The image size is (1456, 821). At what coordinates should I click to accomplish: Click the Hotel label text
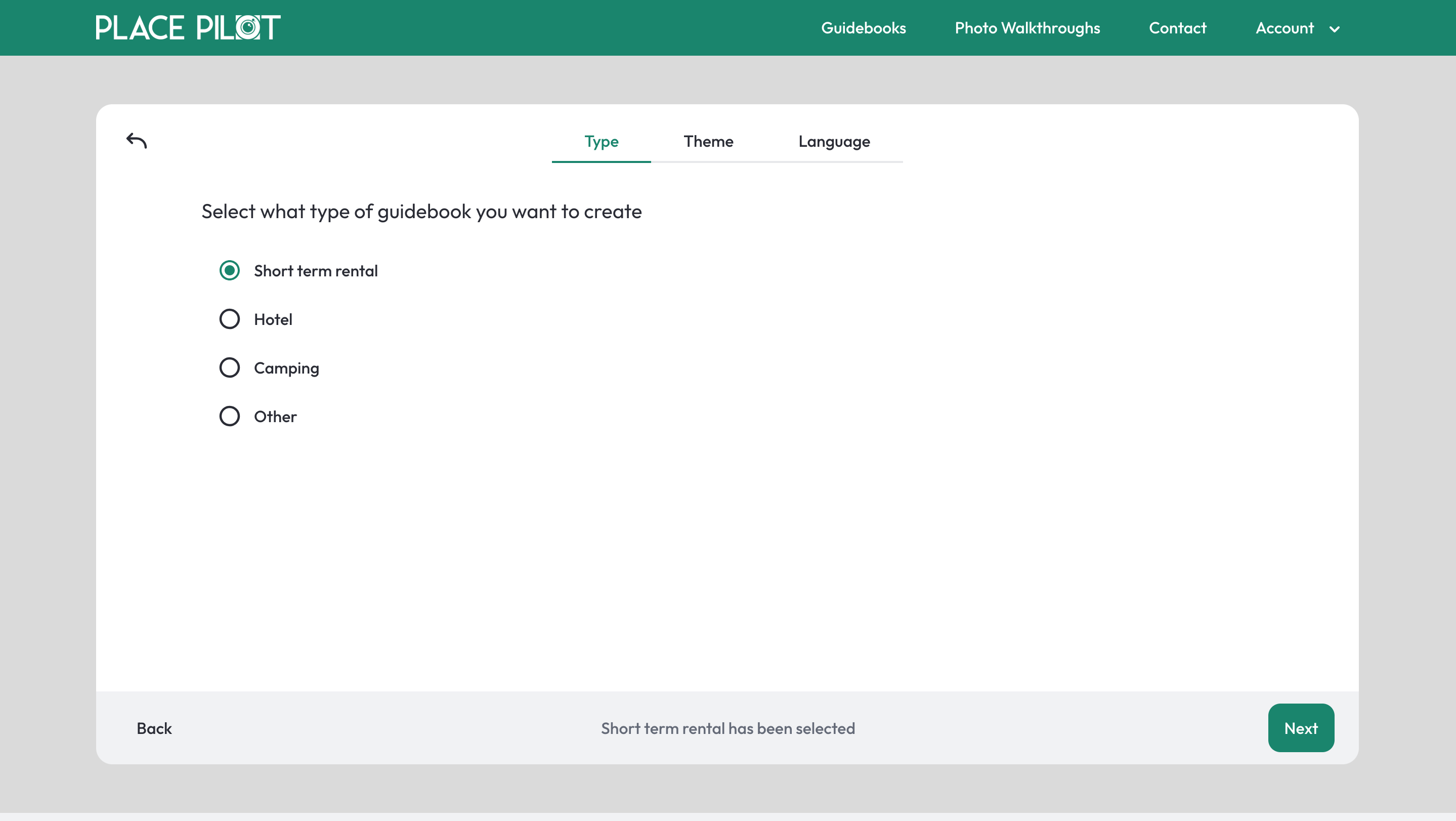pyautogui.click(x=273, y=319)
